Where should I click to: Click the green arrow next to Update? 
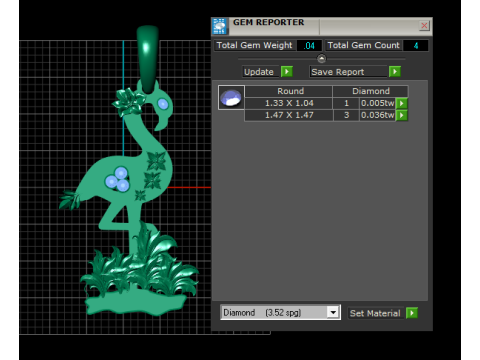pyautogui.click(x=287, y=72)
